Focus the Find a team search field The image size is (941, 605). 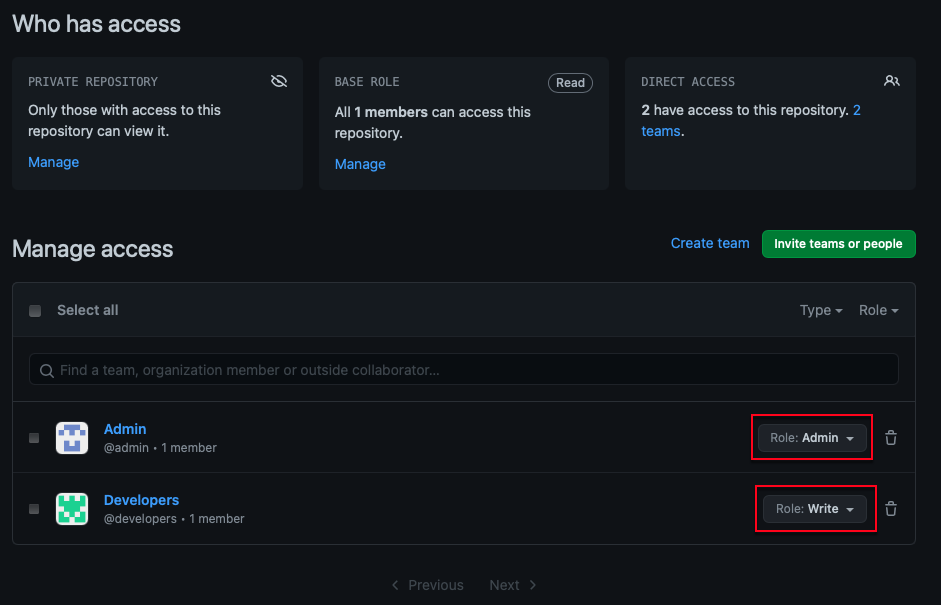coord(470,370)
